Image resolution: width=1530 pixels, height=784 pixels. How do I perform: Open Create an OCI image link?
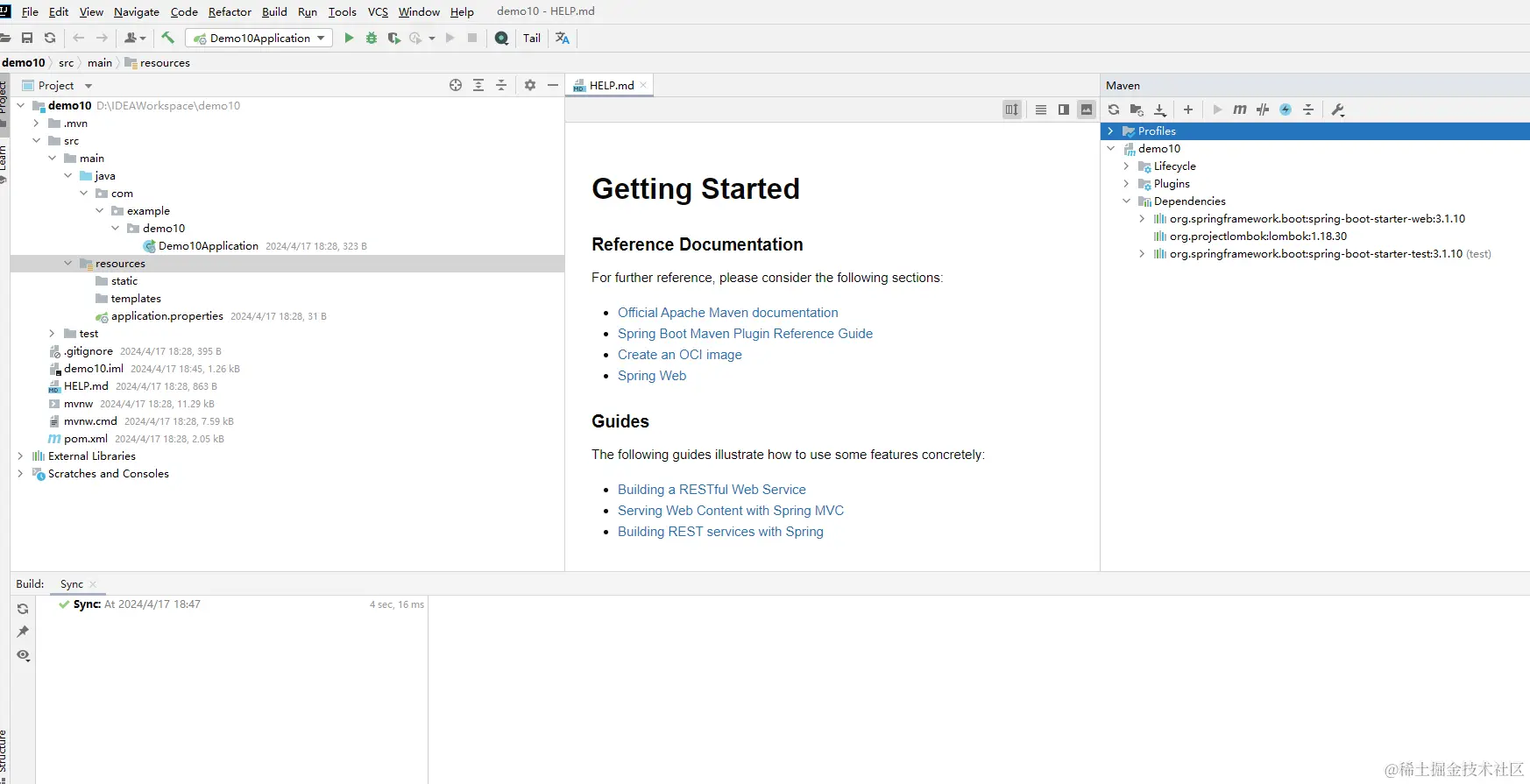click(x=680, y=355)
